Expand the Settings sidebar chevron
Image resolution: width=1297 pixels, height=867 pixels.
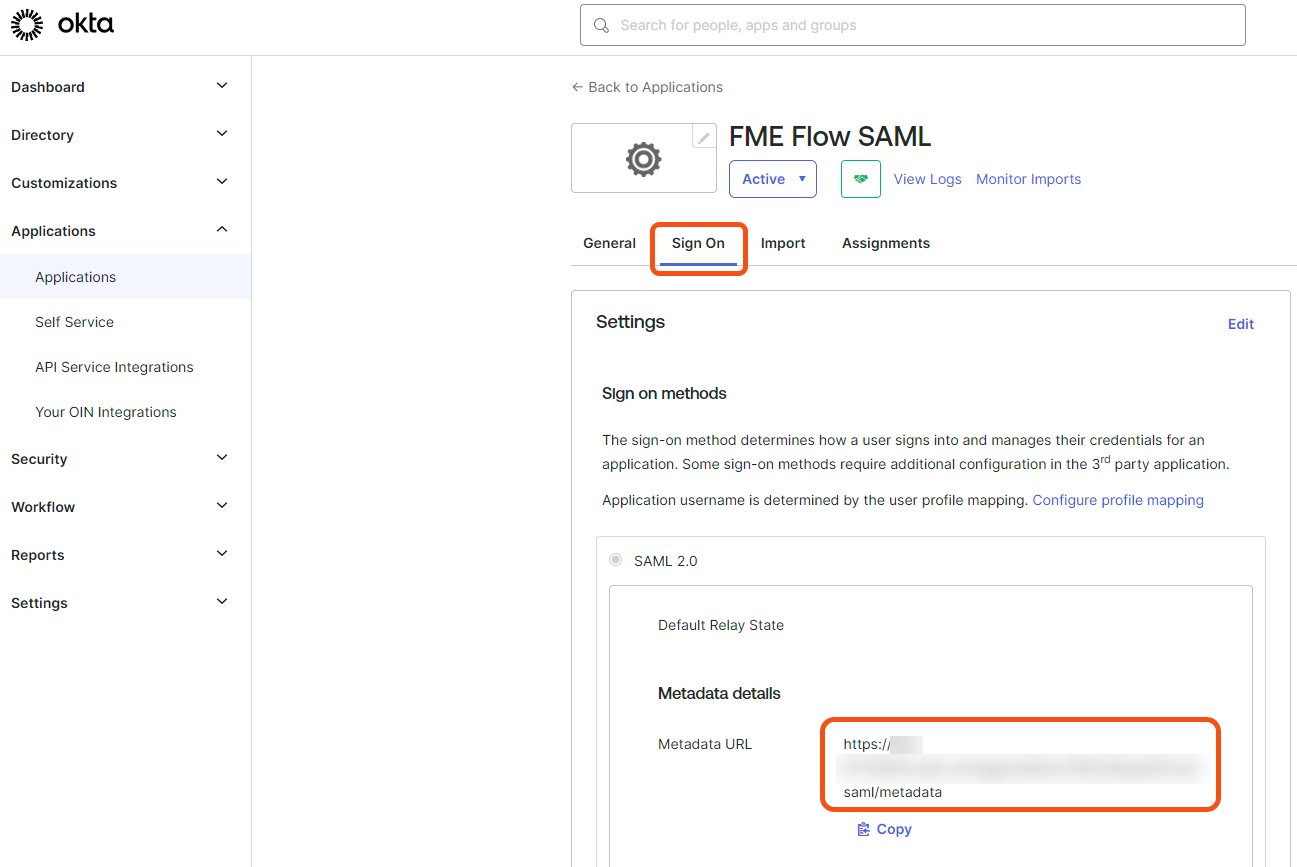[x=222, y=602]
